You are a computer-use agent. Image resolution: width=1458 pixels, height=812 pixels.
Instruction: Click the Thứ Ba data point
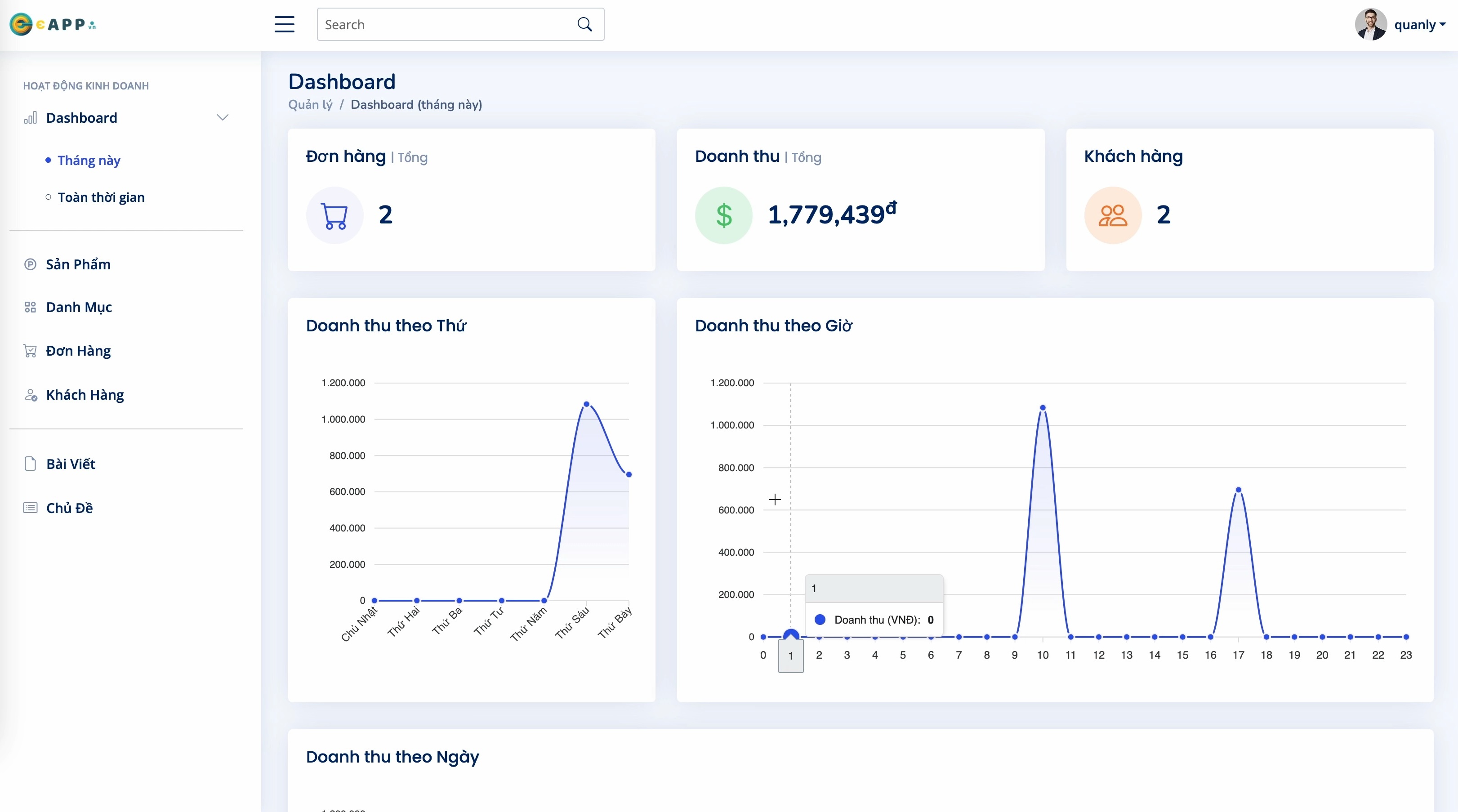coord(459,600)
